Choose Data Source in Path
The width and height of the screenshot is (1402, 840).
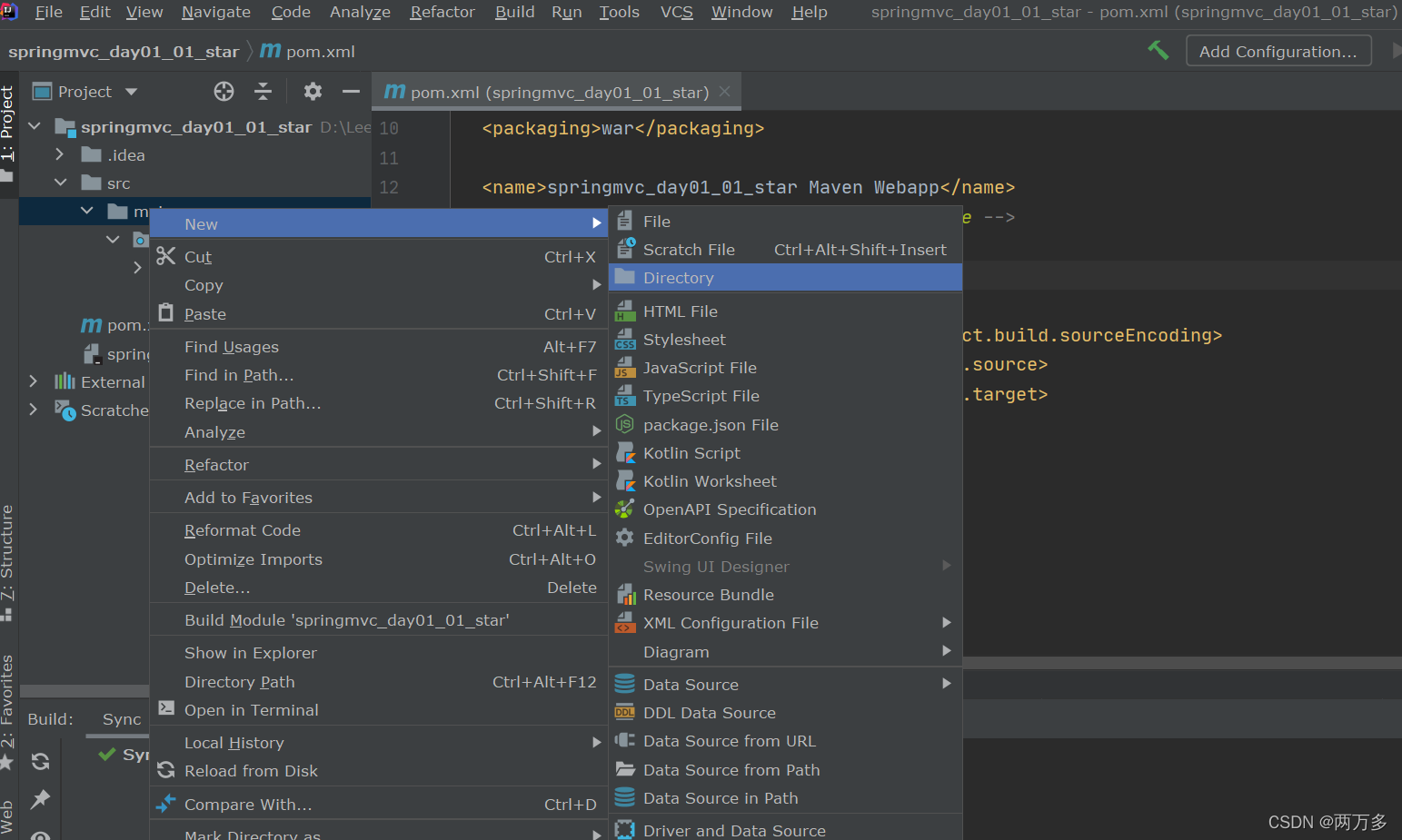point(785,797)
